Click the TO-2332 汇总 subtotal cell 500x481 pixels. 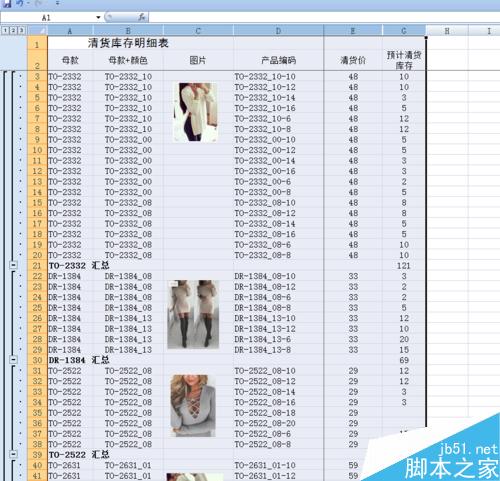pos(79,266)
